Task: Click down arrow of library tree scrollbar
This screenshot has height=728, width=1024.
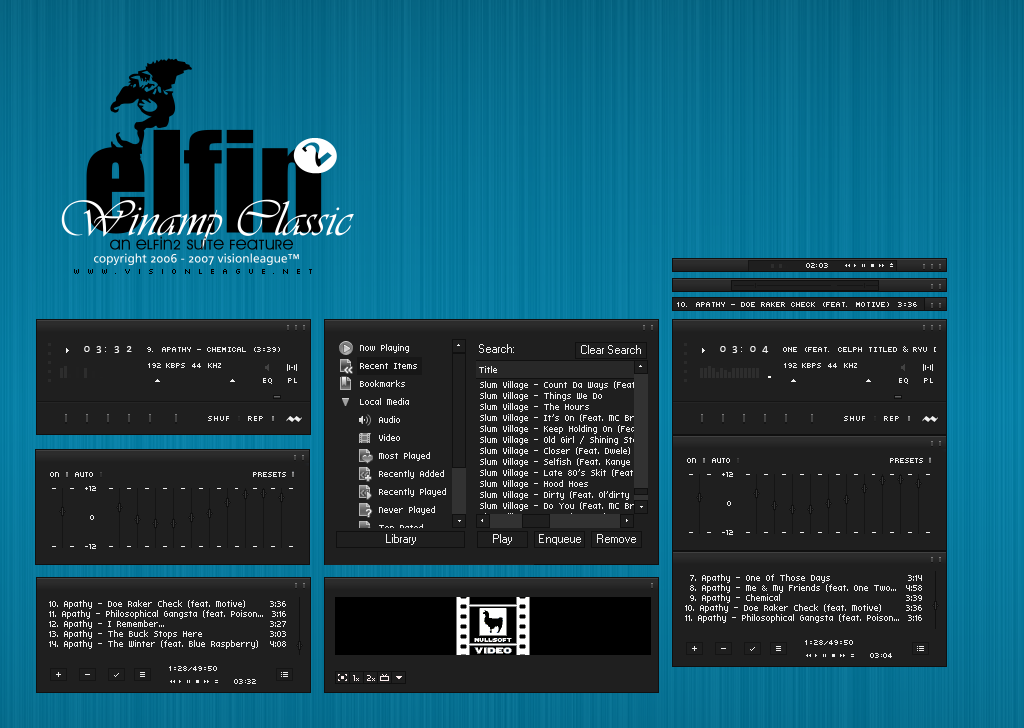Action: (458, 521)
